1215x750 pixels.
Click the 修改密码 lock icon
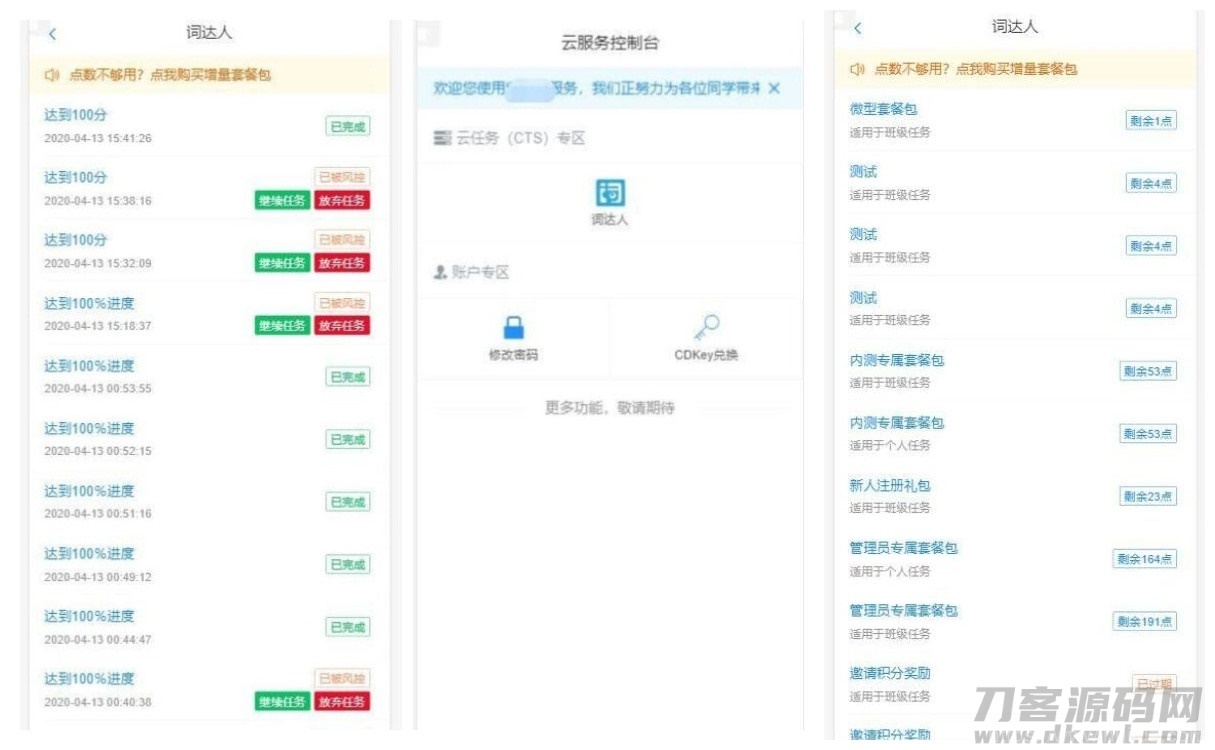pyautogui.click(x=513, y=327)
